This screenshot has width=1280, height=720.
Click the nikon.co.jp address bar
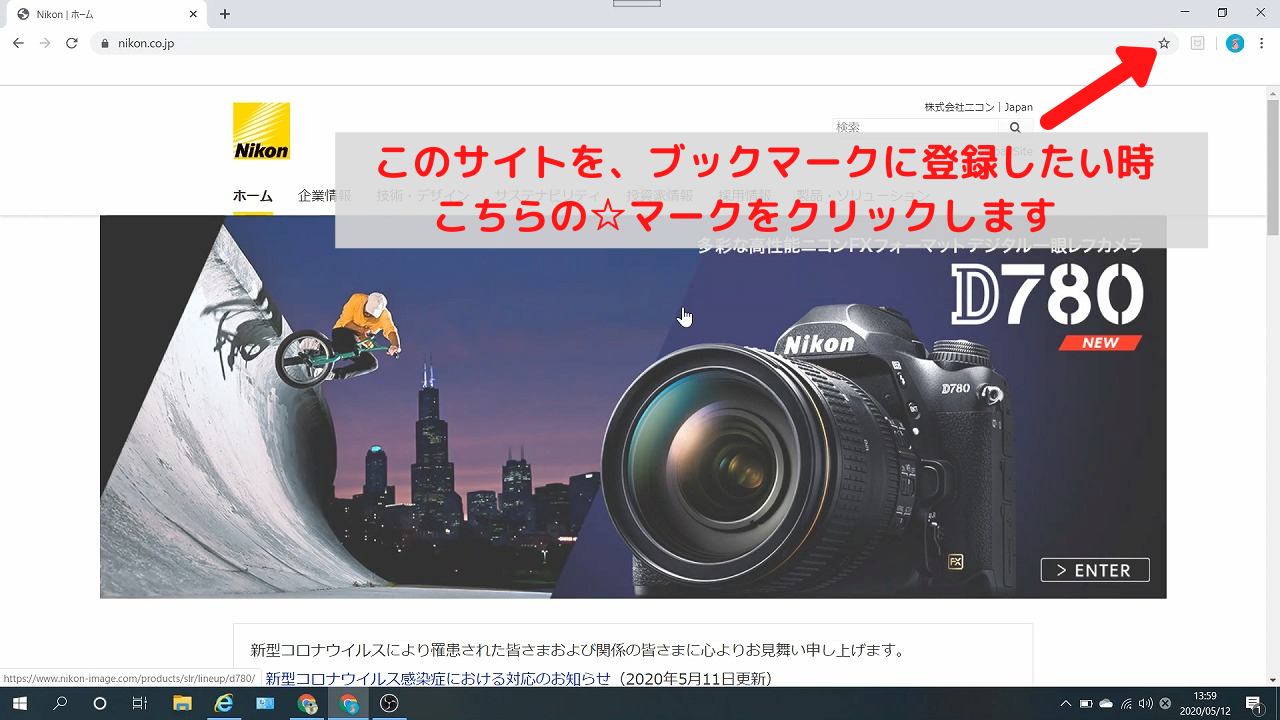point(635,43)
